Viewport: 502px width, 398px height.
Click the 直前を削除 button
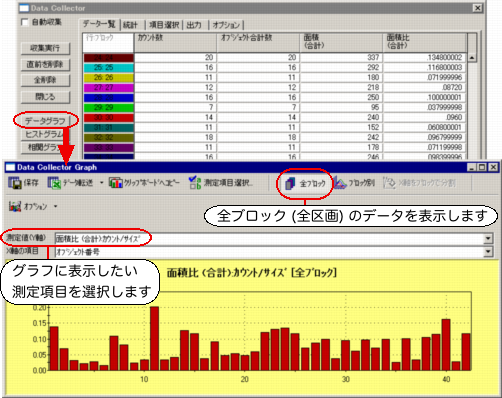45,64
